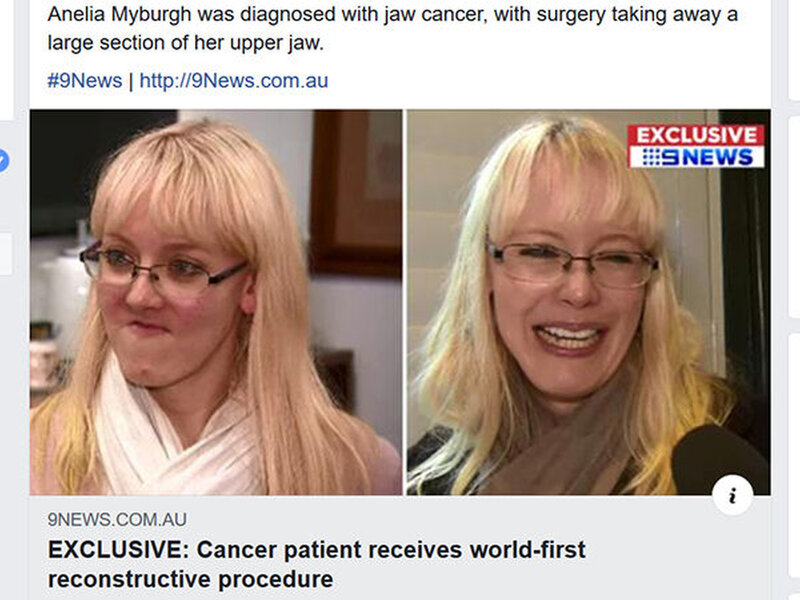Click the small gray box on the left edge
The height and width of the screenshot is (600, 800).
6,254
